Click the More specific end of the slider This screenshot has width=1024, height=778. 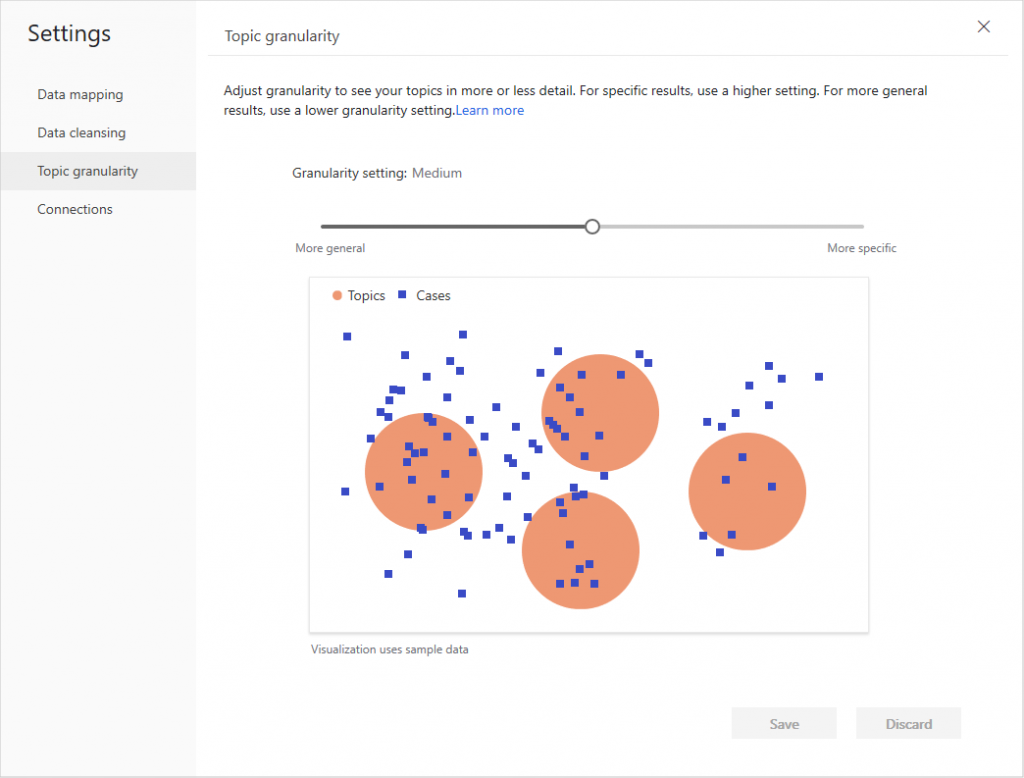[x=861, y=248]
